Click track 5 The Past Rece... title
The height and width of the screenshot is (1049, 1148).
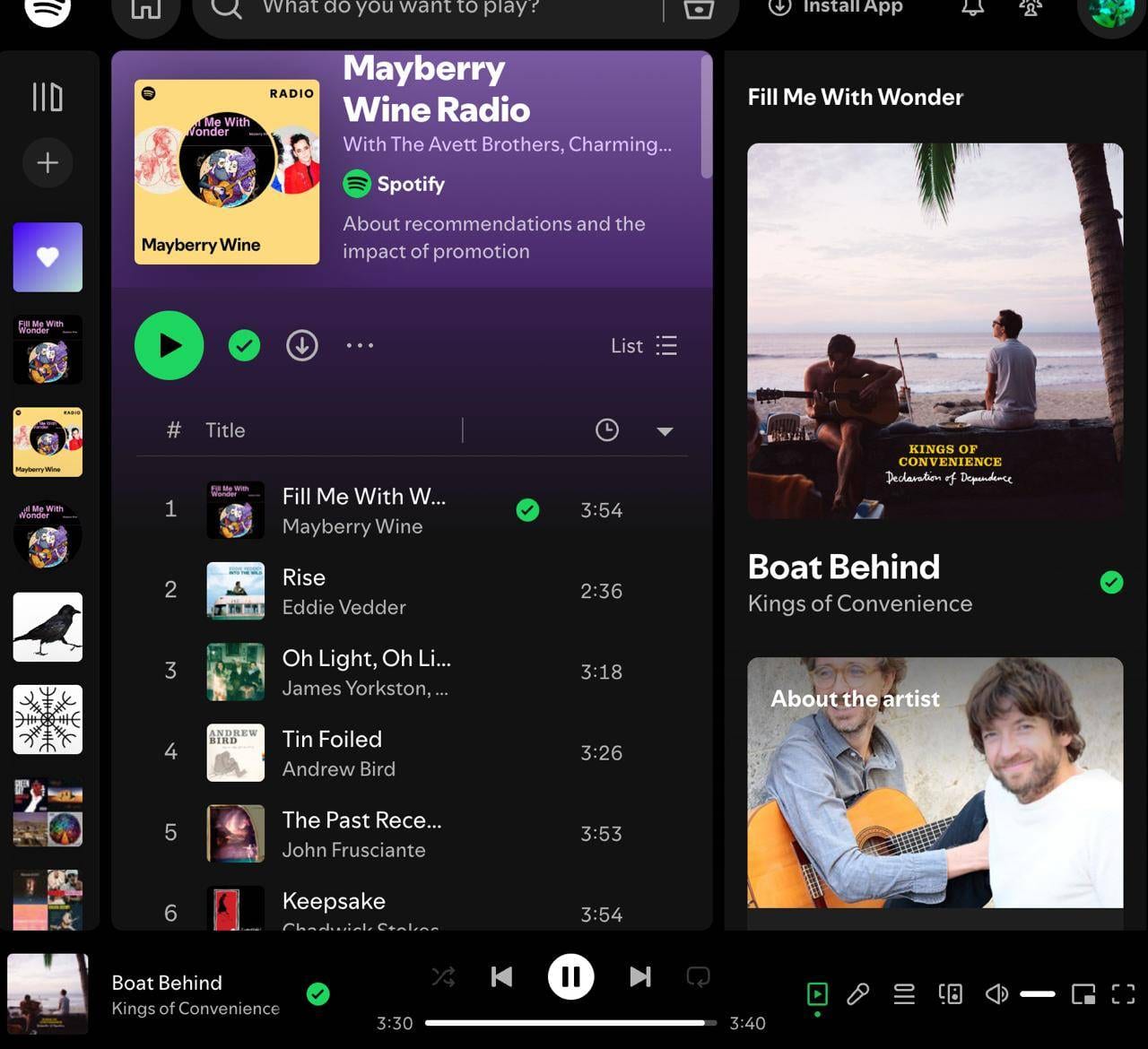[361, 820]
